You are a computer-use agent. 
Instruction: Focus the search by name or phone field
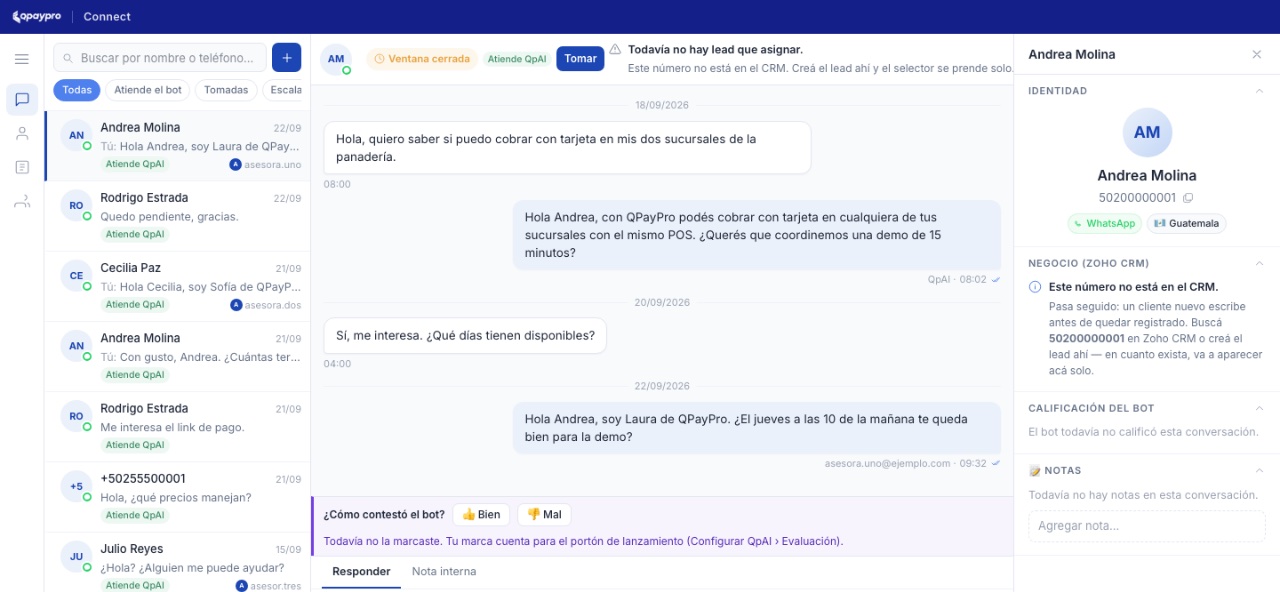[160, 59]
